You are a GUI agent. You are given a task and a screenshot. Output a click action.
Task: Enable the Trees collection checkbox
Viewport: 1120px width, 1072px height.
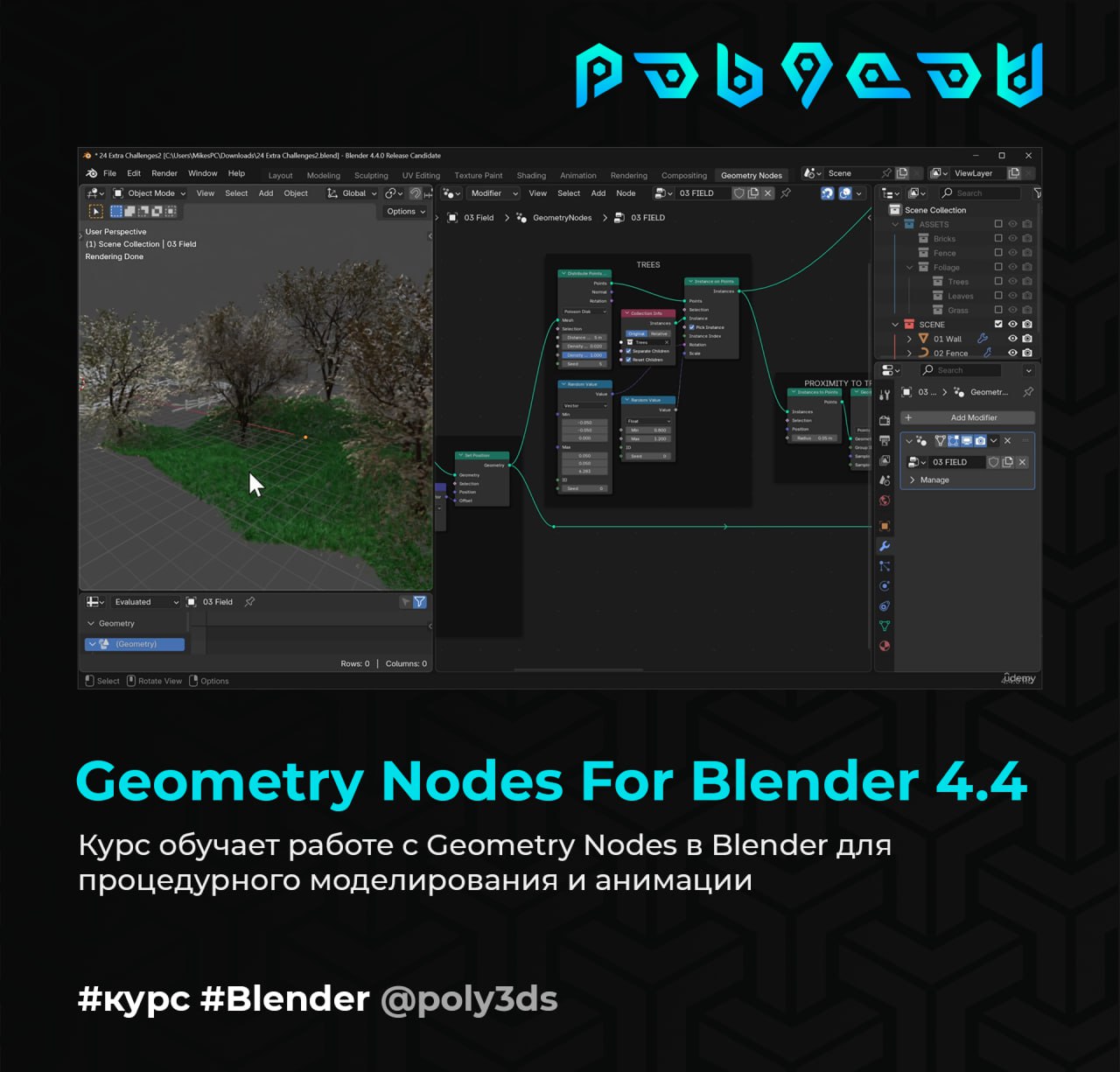[x=998, y=282]
